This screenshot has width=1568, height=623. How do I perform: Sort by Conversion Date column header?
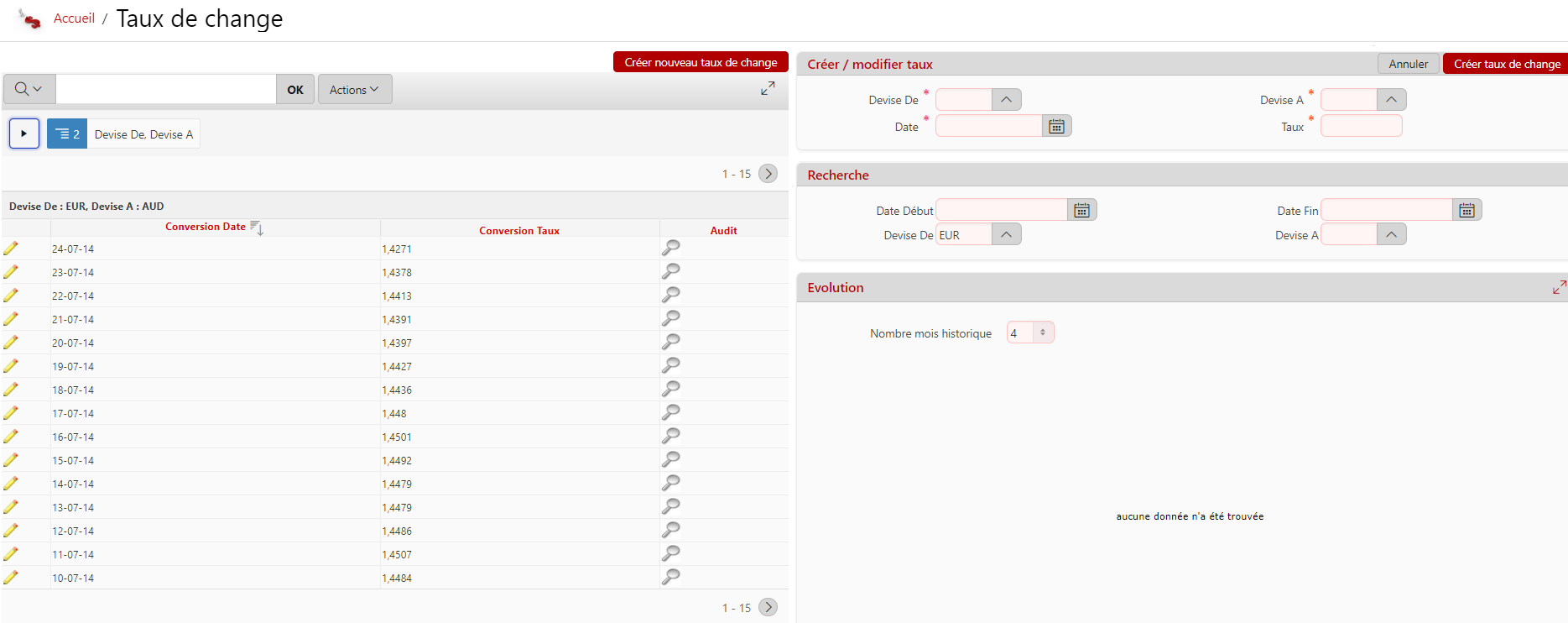(206, 227)
